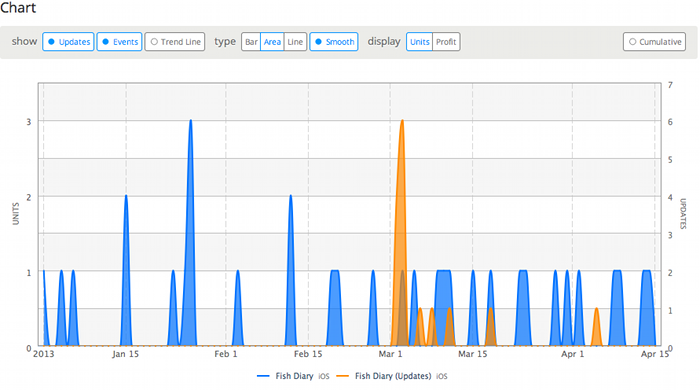
Task: Toggle the Updates show option
Action: tap(68, 41)
